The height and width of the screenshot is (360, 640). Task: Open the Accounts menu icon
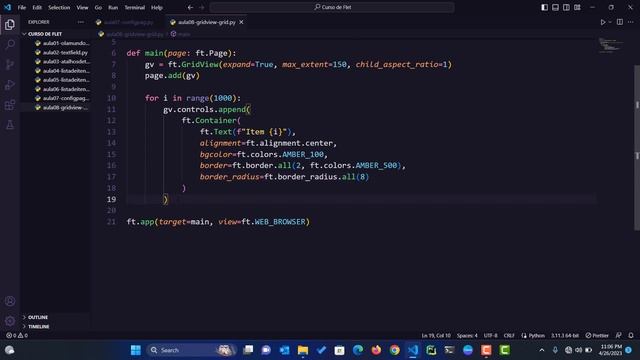pos(10,301)
